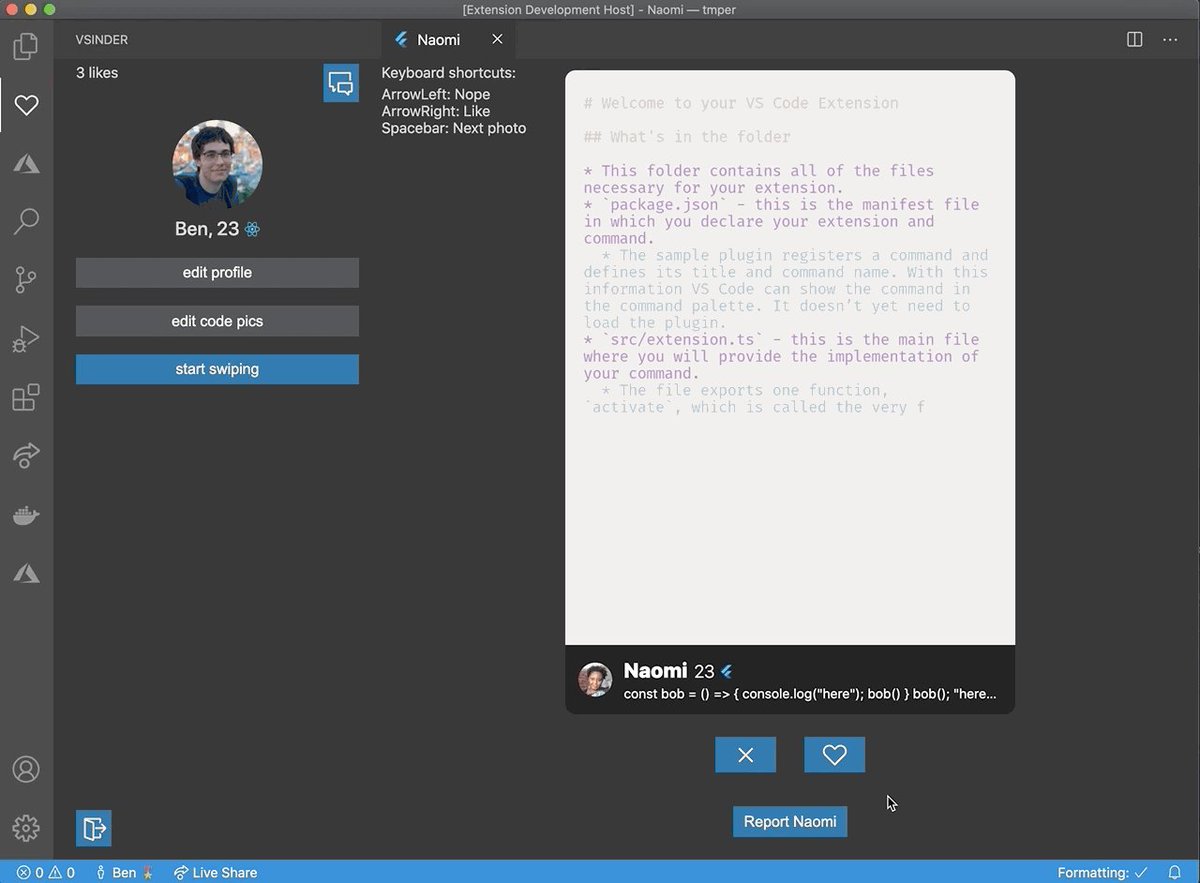
Task: Open the Manage settings gear
Action: coord(26,828)
